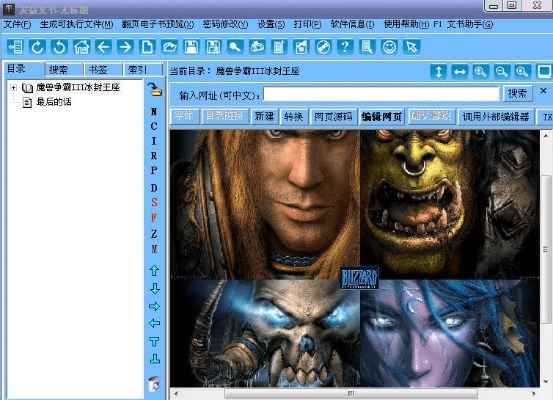This screenshot has height=400, width=553.
Task: Navigate forward with the right arrow toolbar icon
Action: tap(125, 47)
